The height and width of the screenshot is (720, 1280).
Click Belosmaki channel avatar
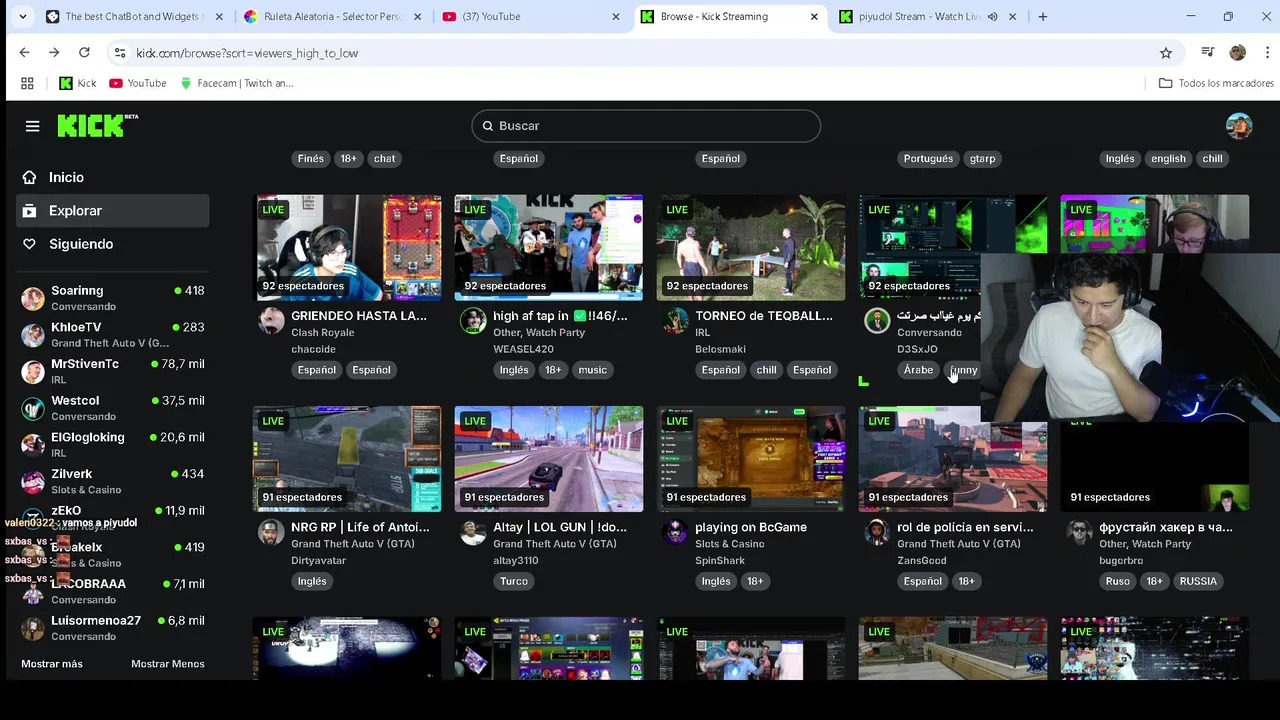tap(675, 320)
